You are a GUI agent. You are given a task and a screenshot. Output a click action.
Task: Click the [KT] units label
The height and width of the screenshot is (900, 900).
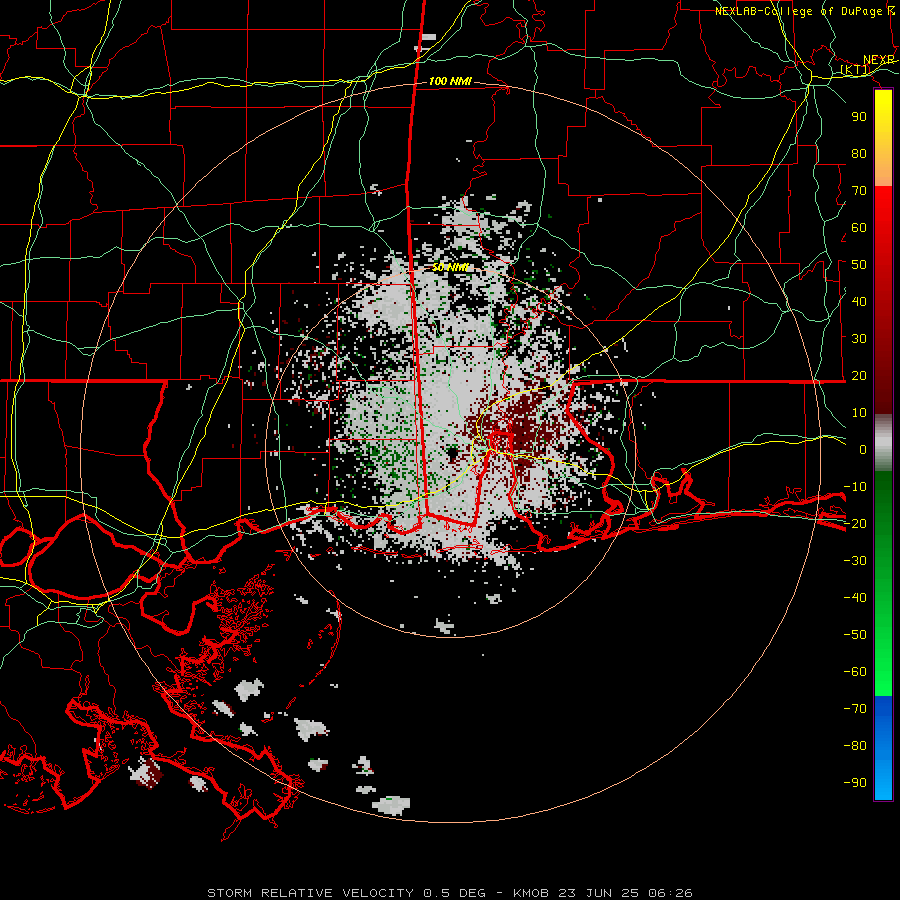tap(855, 69)
